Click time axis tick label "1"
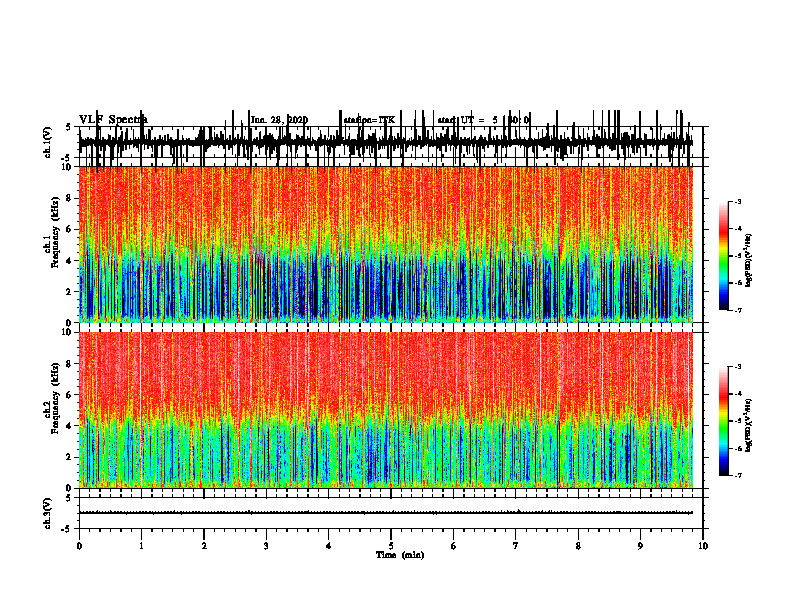Screen dimensions: 792x612 tap(141, 546)
